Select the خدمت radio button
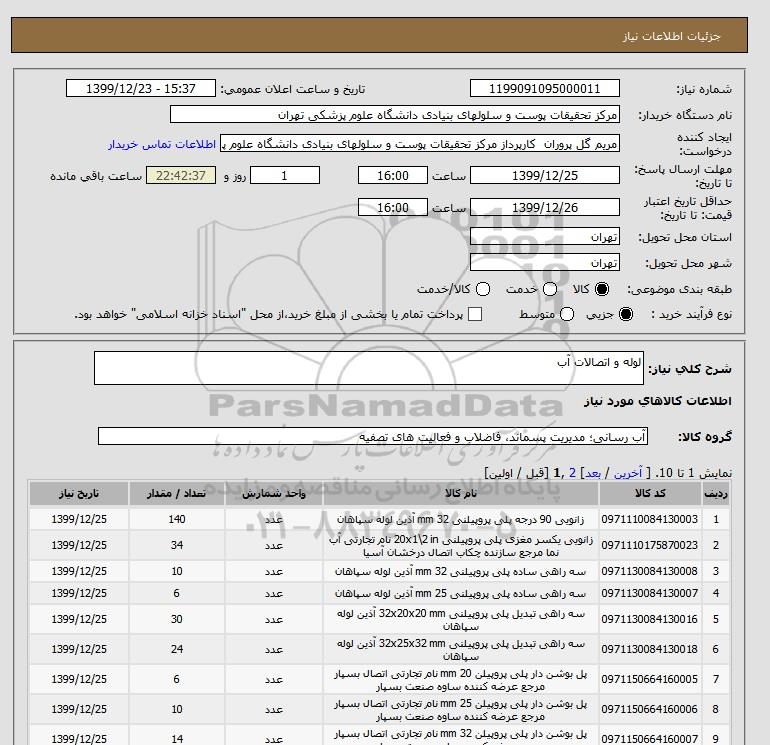This screenshot has height=745, width=770. pos(550,289)
